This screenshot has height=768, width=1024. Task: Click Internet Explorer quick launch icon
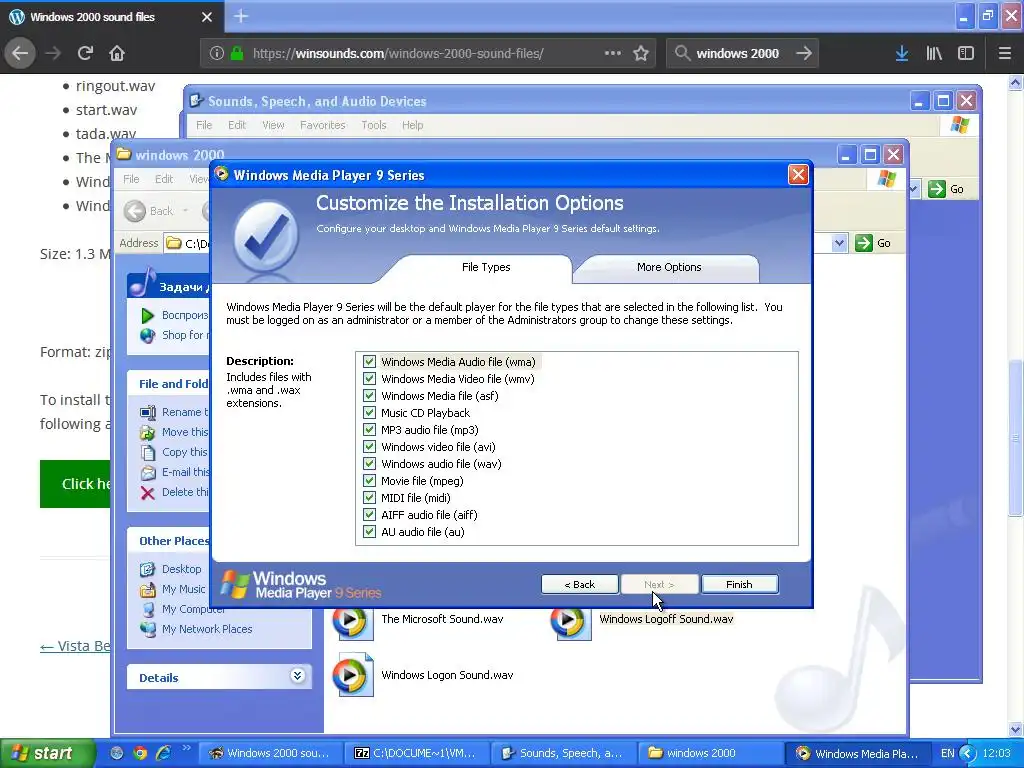tap(163, 753)
